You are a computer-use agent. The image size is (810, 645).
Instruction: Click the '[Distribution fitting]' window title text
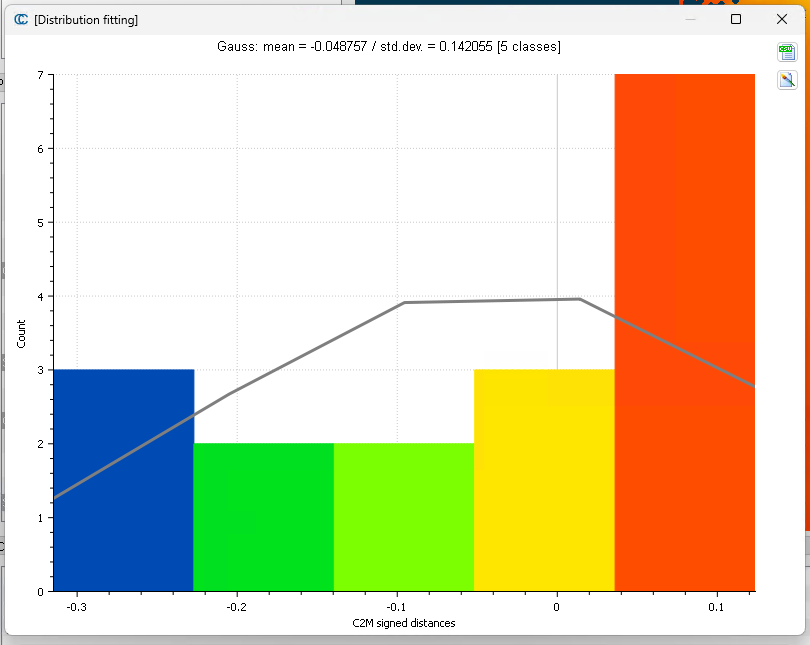click(86, 20)
